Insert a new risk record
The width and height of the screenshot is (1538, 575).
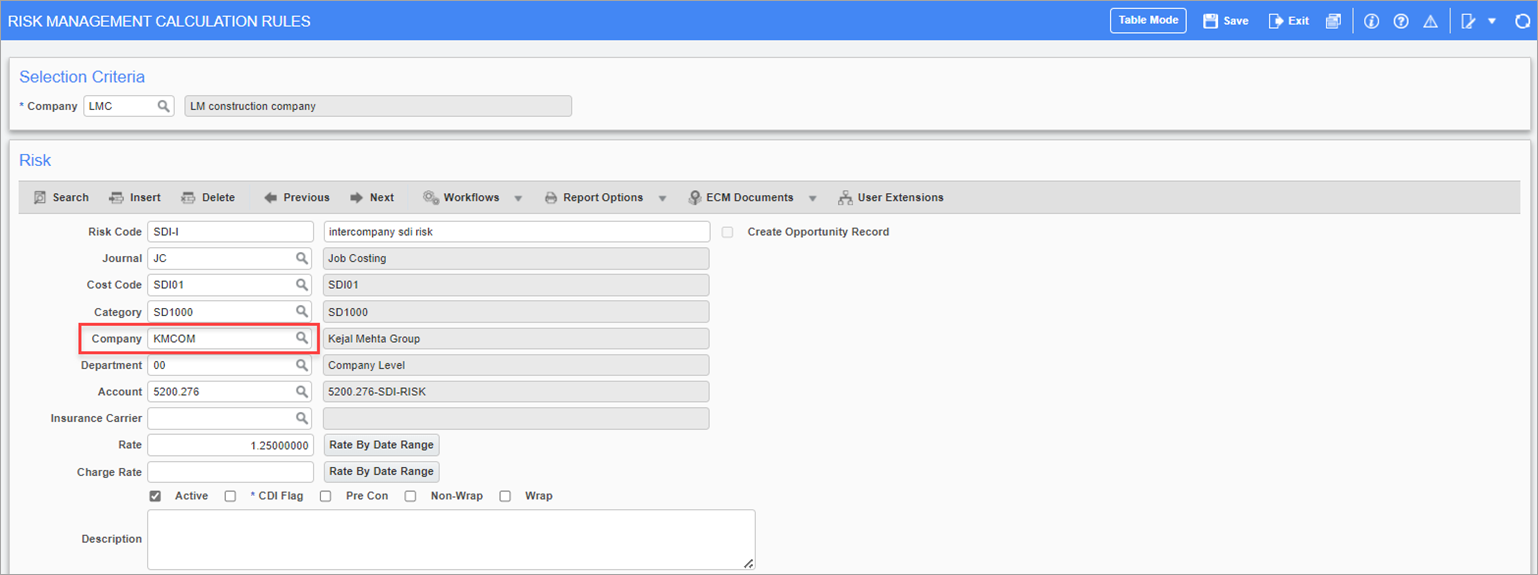click(x=134, y=197)
